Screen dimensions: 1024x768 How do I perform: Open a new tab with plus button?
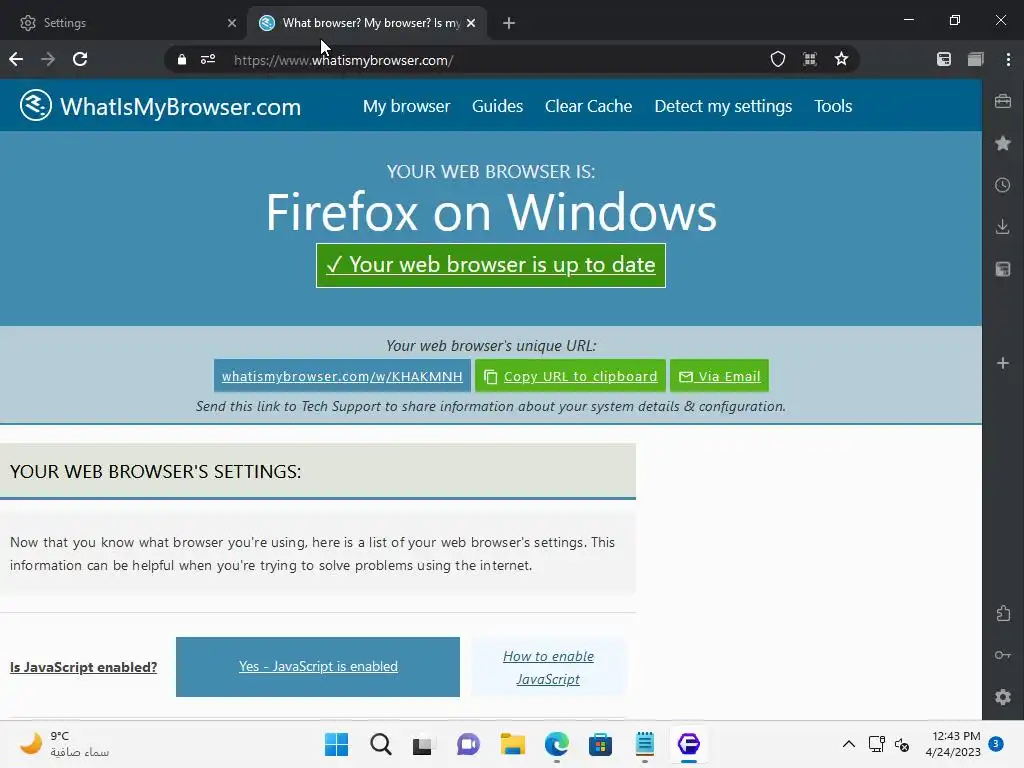coord(509,24)
